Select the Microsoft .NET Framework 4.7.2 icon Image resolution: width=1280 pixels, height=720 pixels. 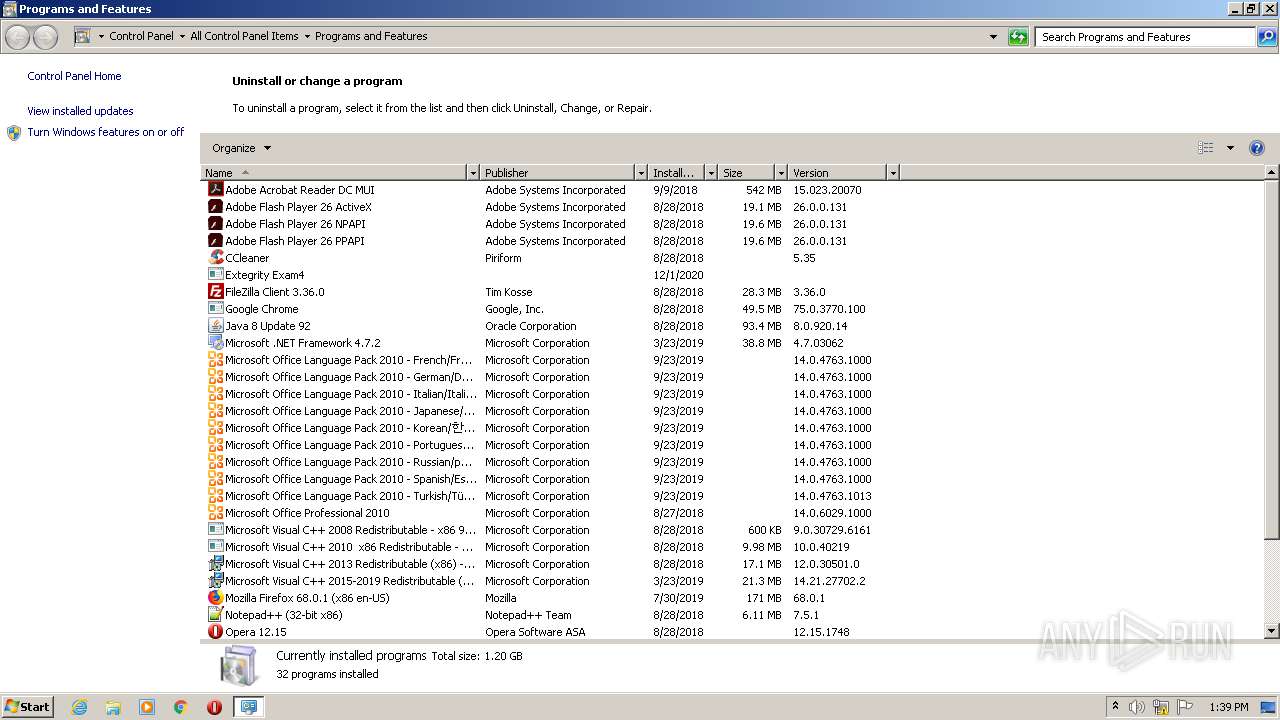215,342
